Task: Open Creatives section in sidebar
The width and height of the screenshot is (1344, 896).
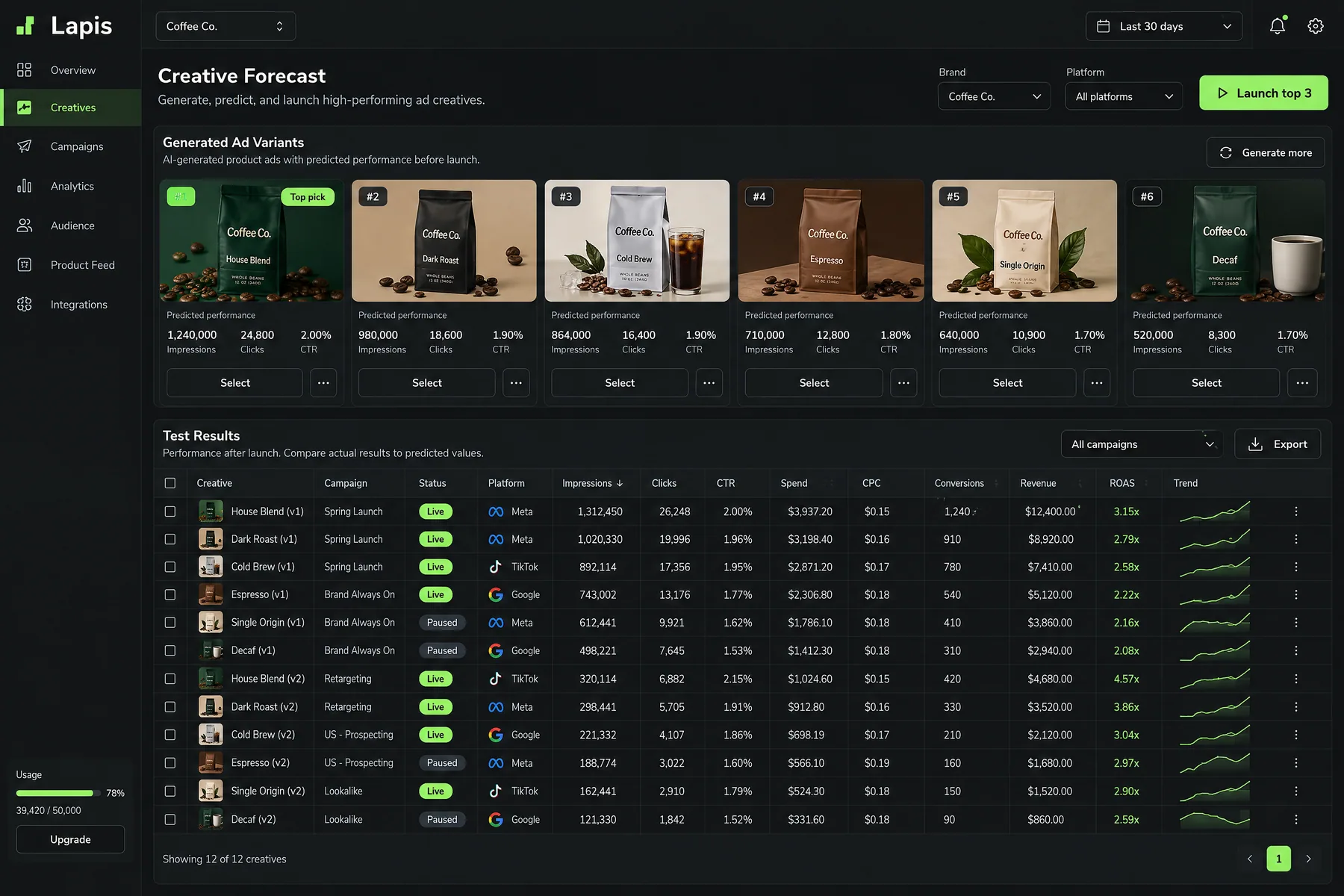Action: [x=71, y=108]
